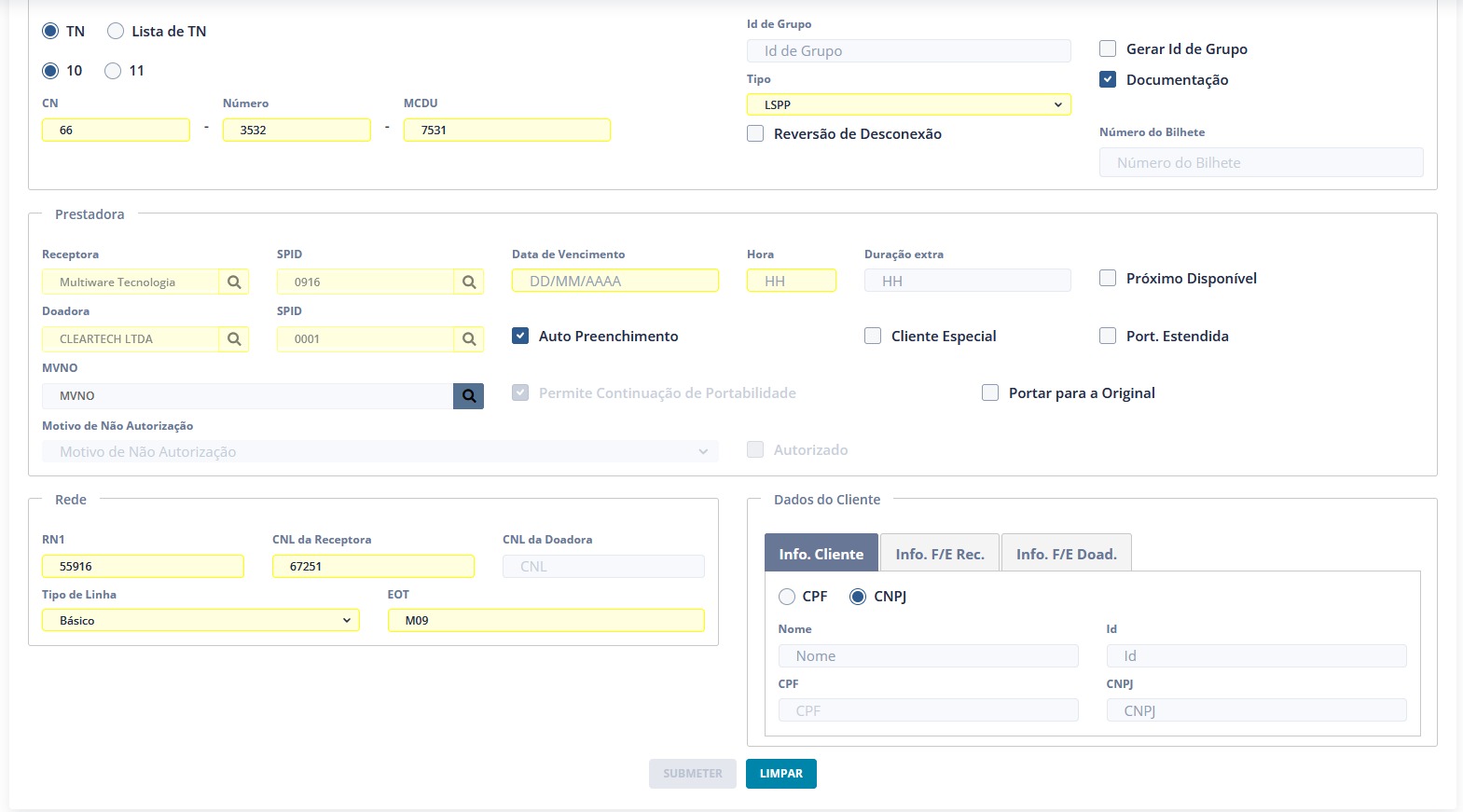Click search icon beside Receptora SPID 0916

tap(469, 282)
